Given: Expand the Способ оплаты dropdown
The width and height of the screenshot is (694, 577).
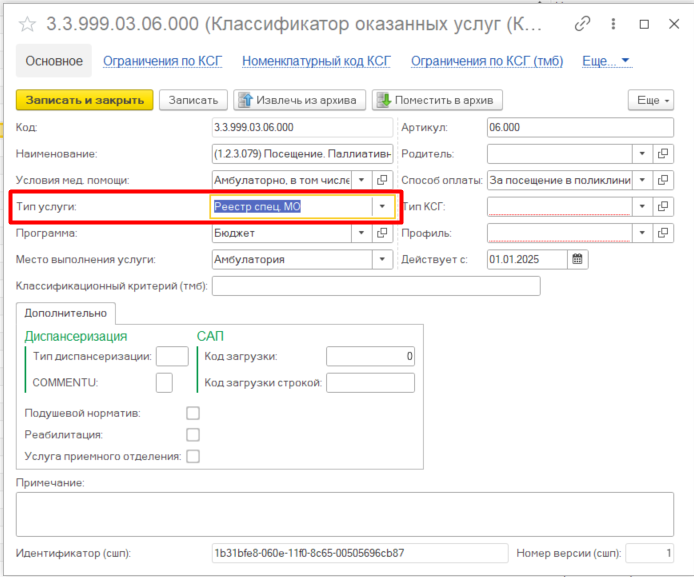Looking at the screenshot, I should tap(642, 180).
